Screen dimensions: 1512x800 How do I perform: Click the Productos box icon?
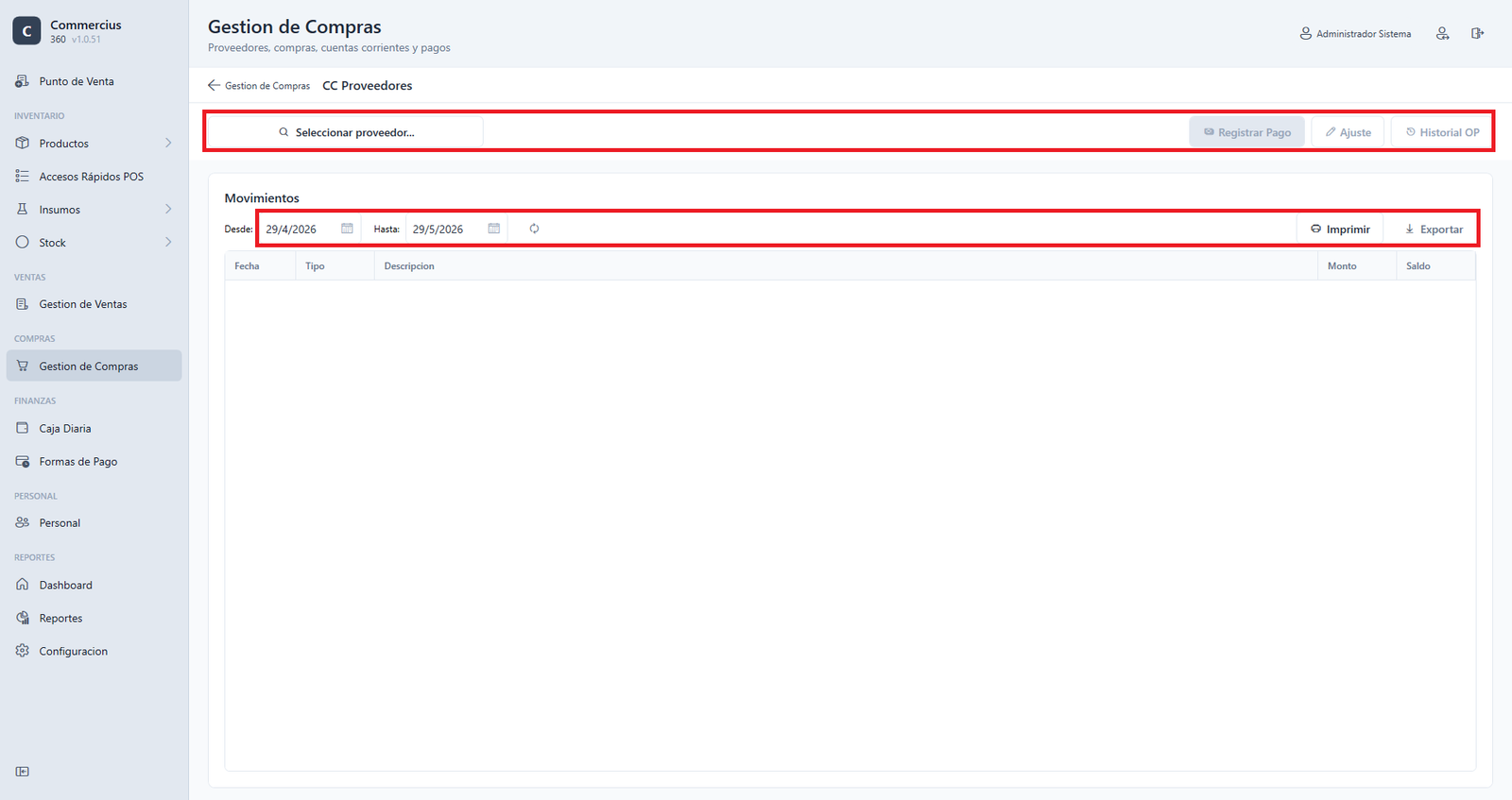(23, 144)
